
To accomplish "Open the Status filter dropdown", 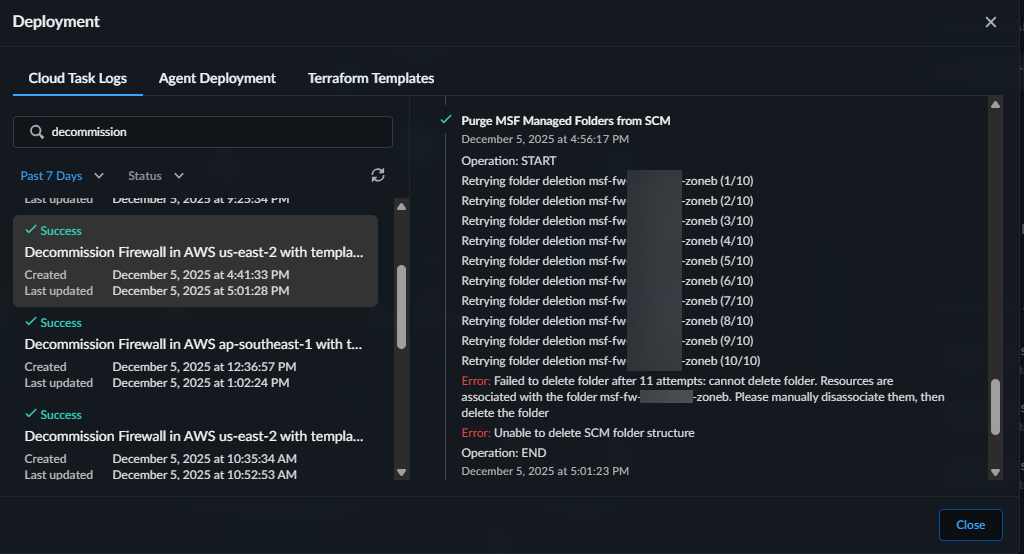I will point(156,176).
